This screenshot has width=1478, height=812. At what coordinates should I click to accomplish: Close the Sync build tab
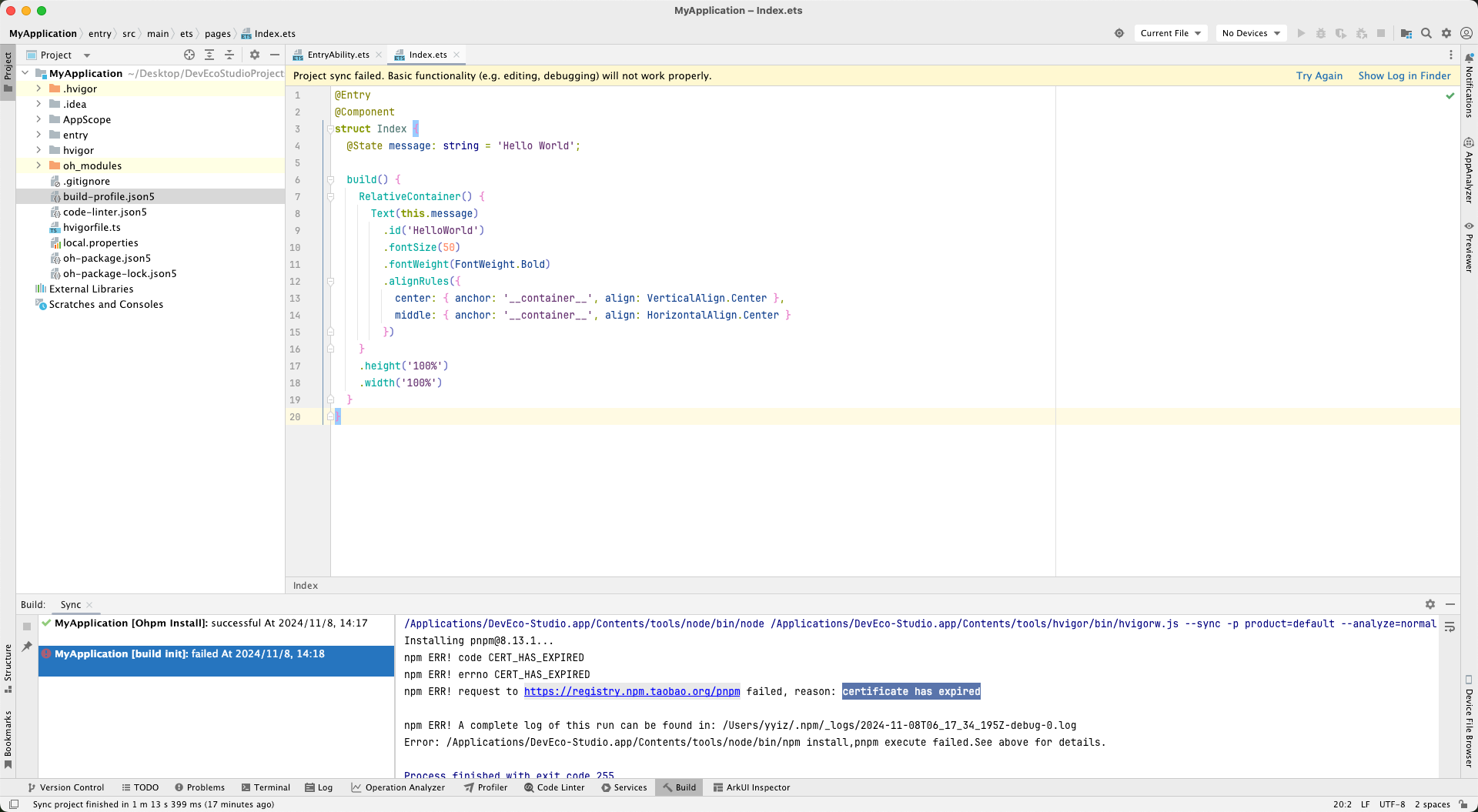(x=89, y=605)
